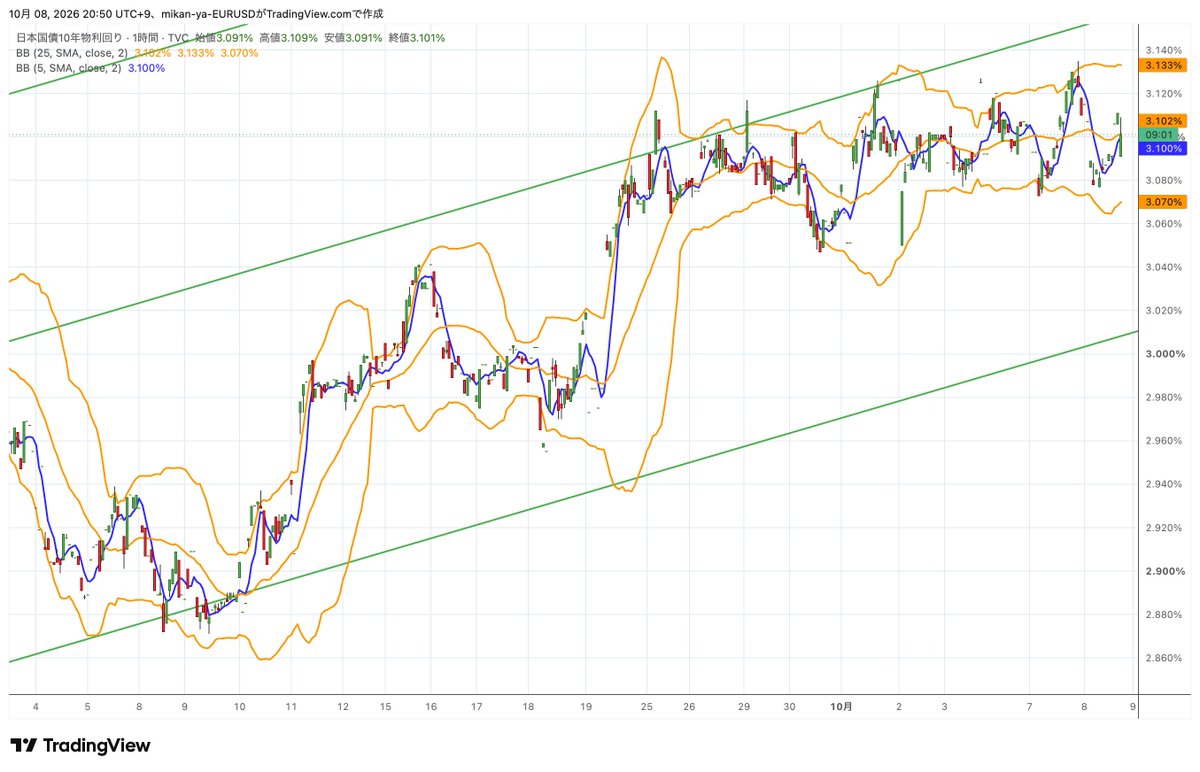Click the 3.120% price axis label
This screenshot has height=772, width=1200.
pyautogui.click(x=1165, y=93)
